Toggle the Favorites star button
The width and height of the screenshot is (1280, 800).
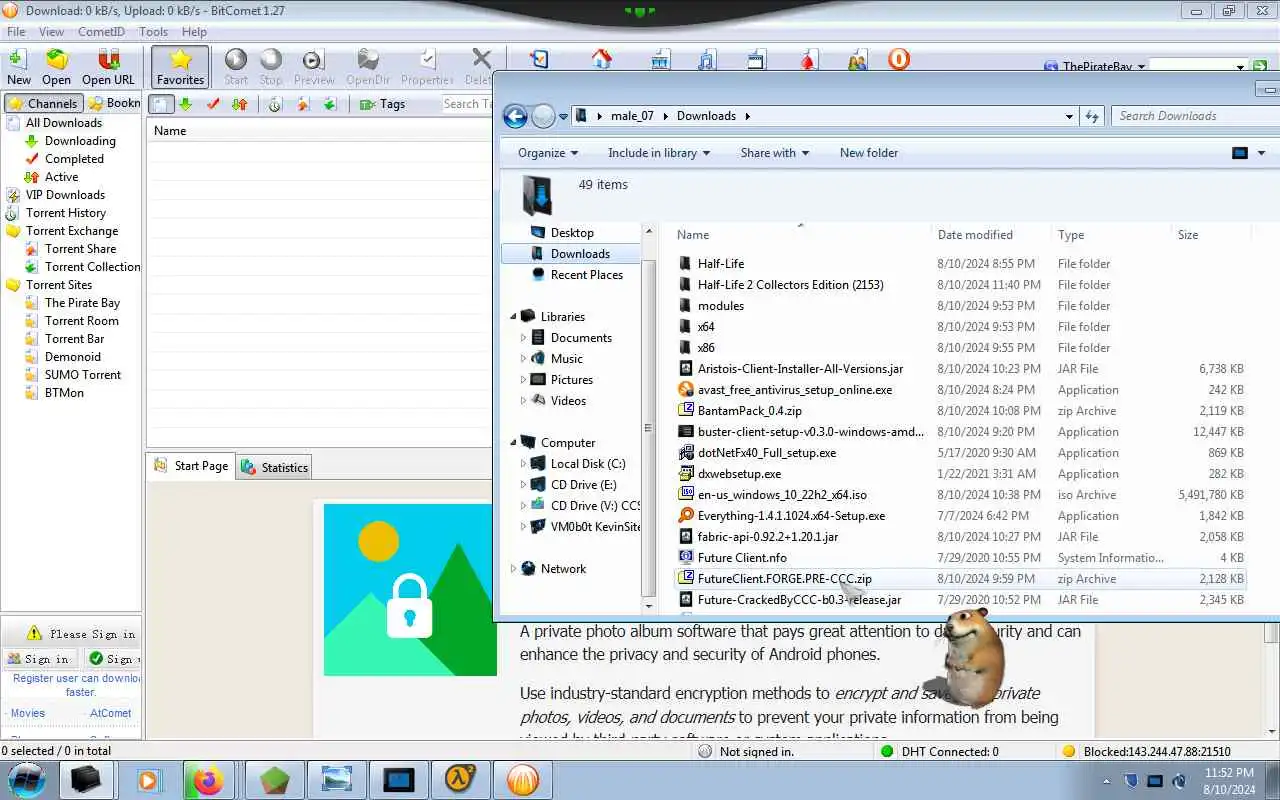click(x=180, y=67)
